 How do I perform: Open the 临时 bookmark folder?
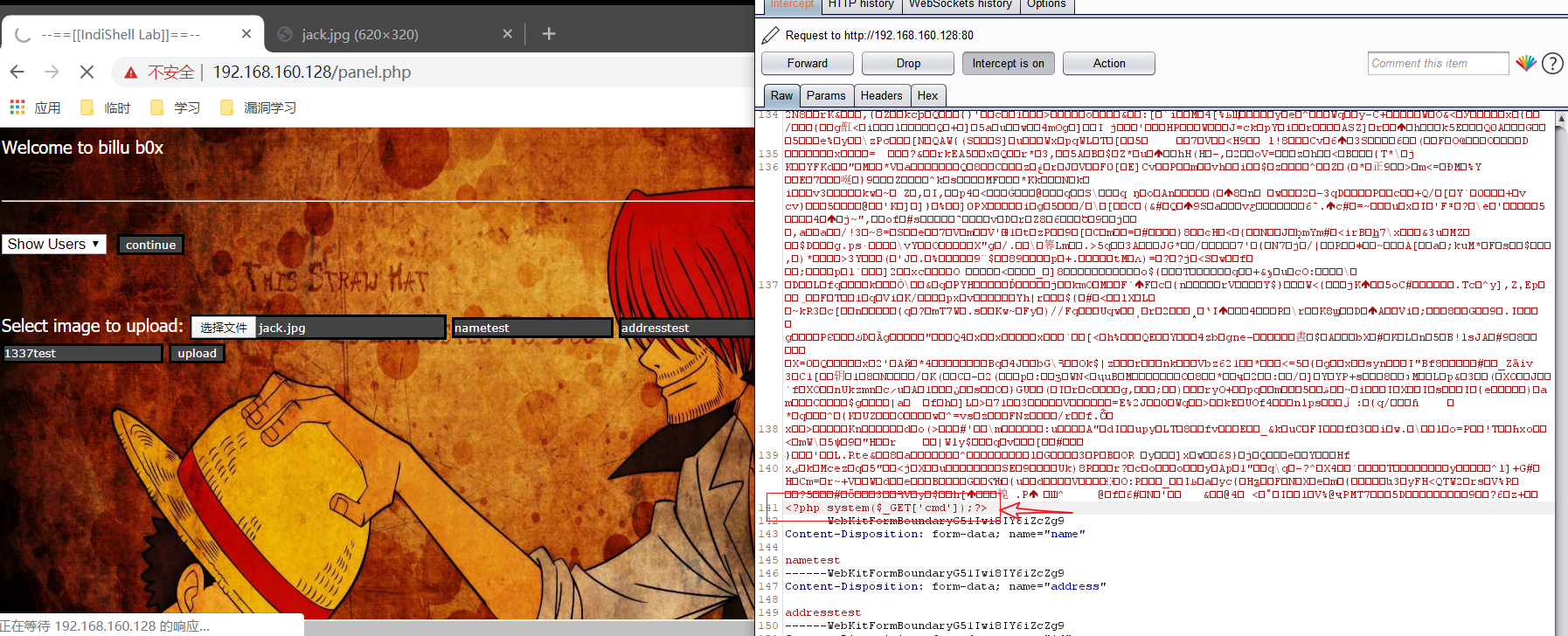[105, 107]
